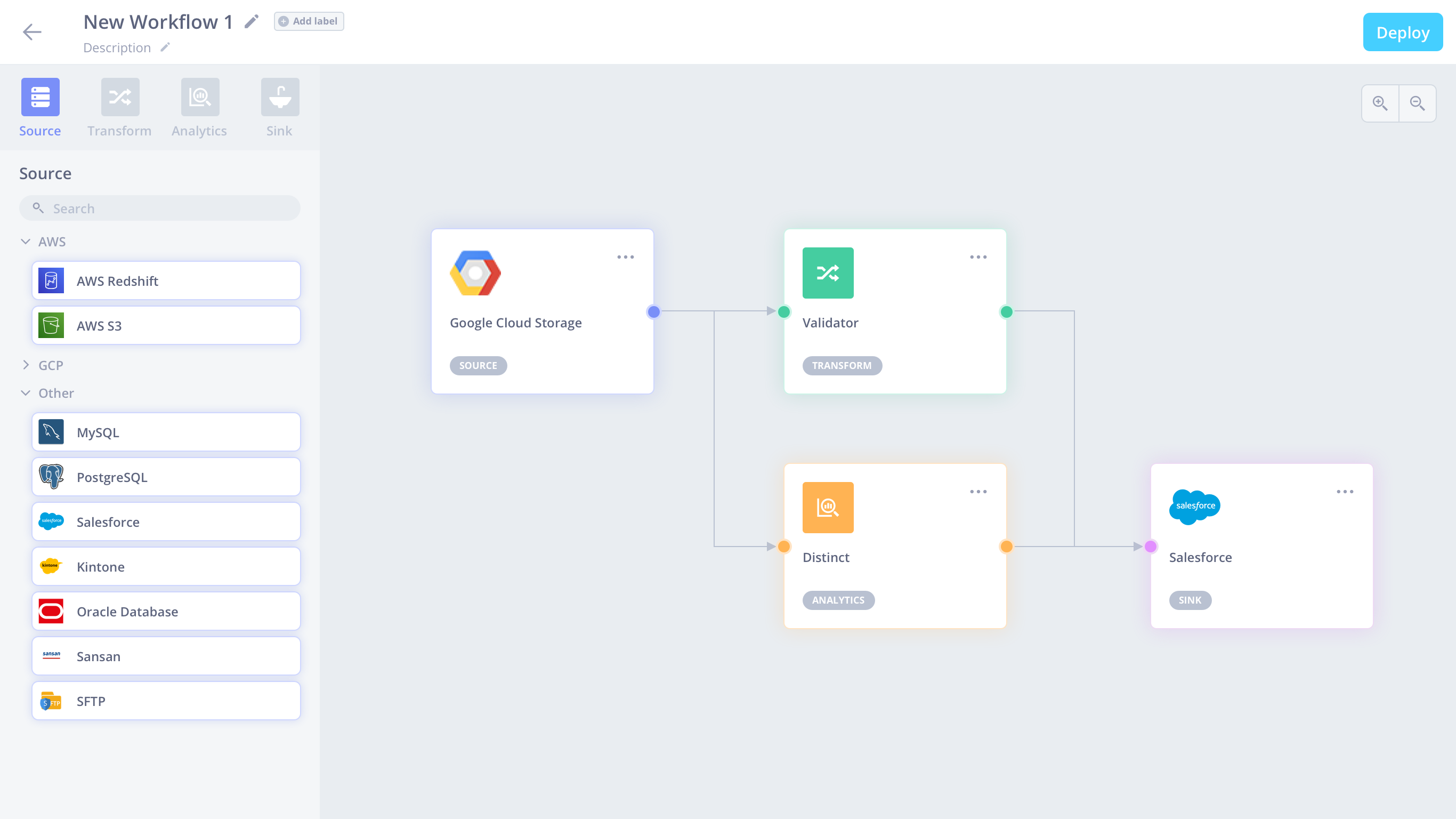Click Google Cloud Storage output port
The image size is (1456, 819).
654,311
